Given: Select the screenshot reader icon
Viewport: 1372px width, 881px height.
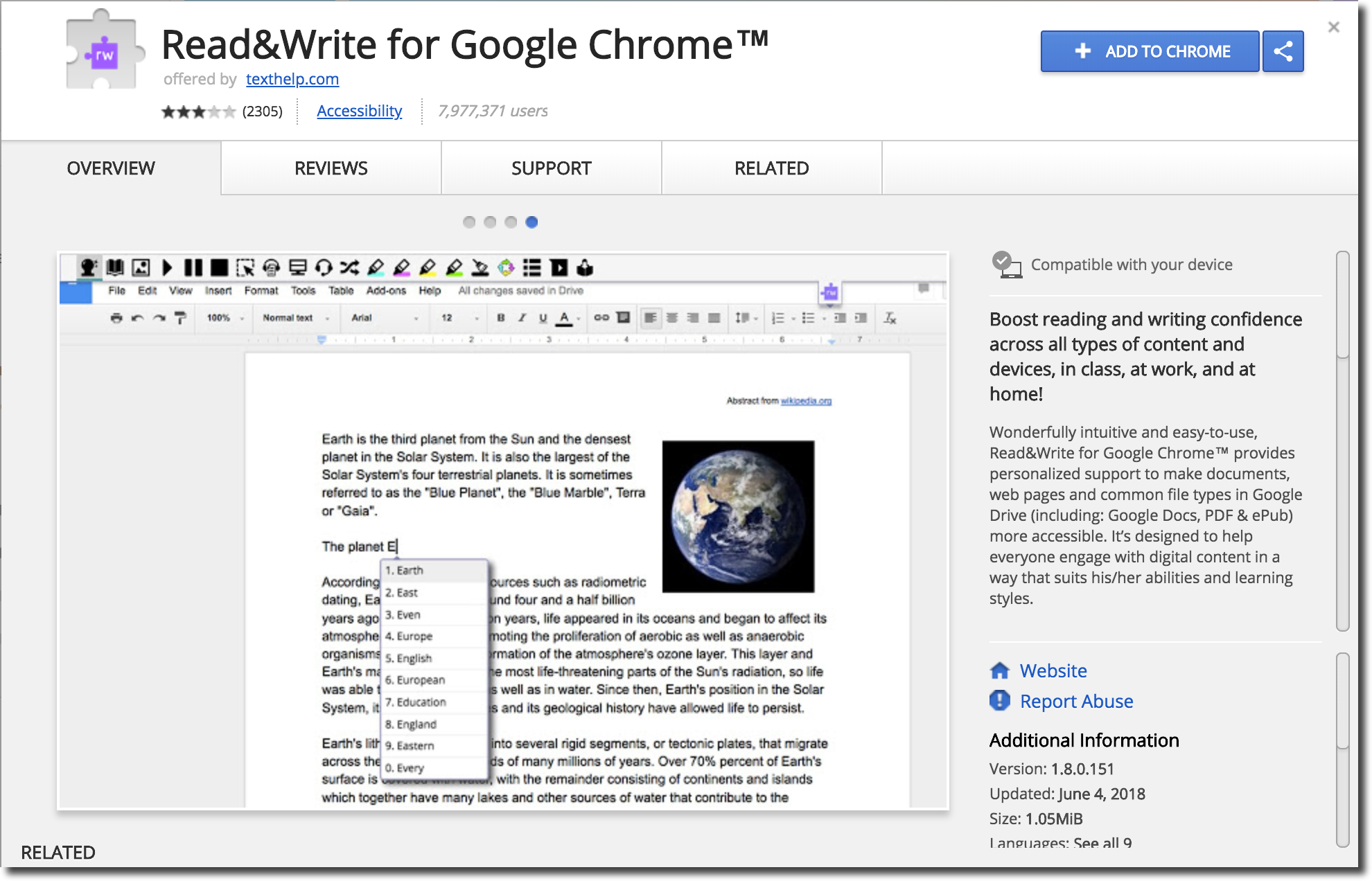Looking at the screenshot, I should (248, 268).
